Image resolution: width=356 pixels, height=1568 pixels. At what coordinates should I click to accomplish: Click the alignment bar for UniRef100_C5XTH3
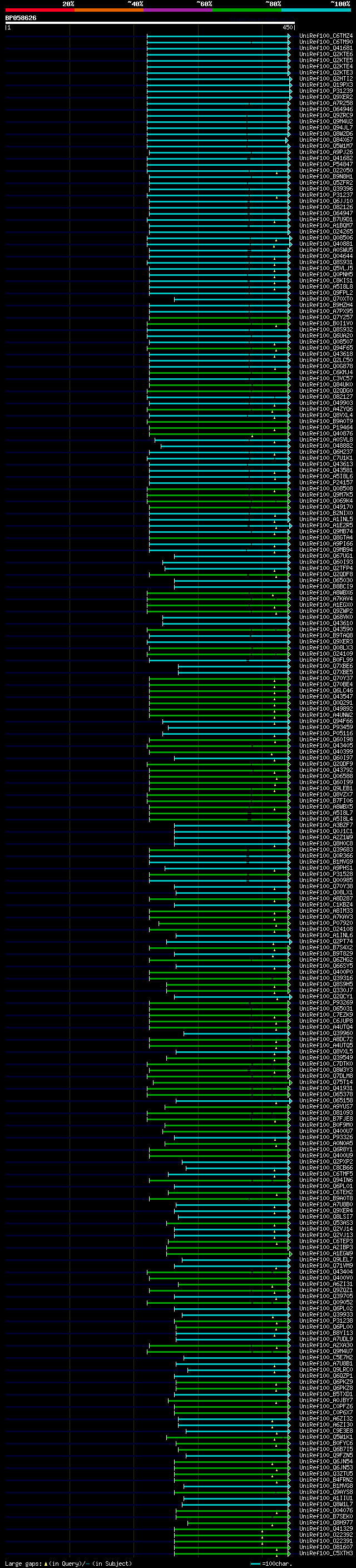pos(233,1554)
